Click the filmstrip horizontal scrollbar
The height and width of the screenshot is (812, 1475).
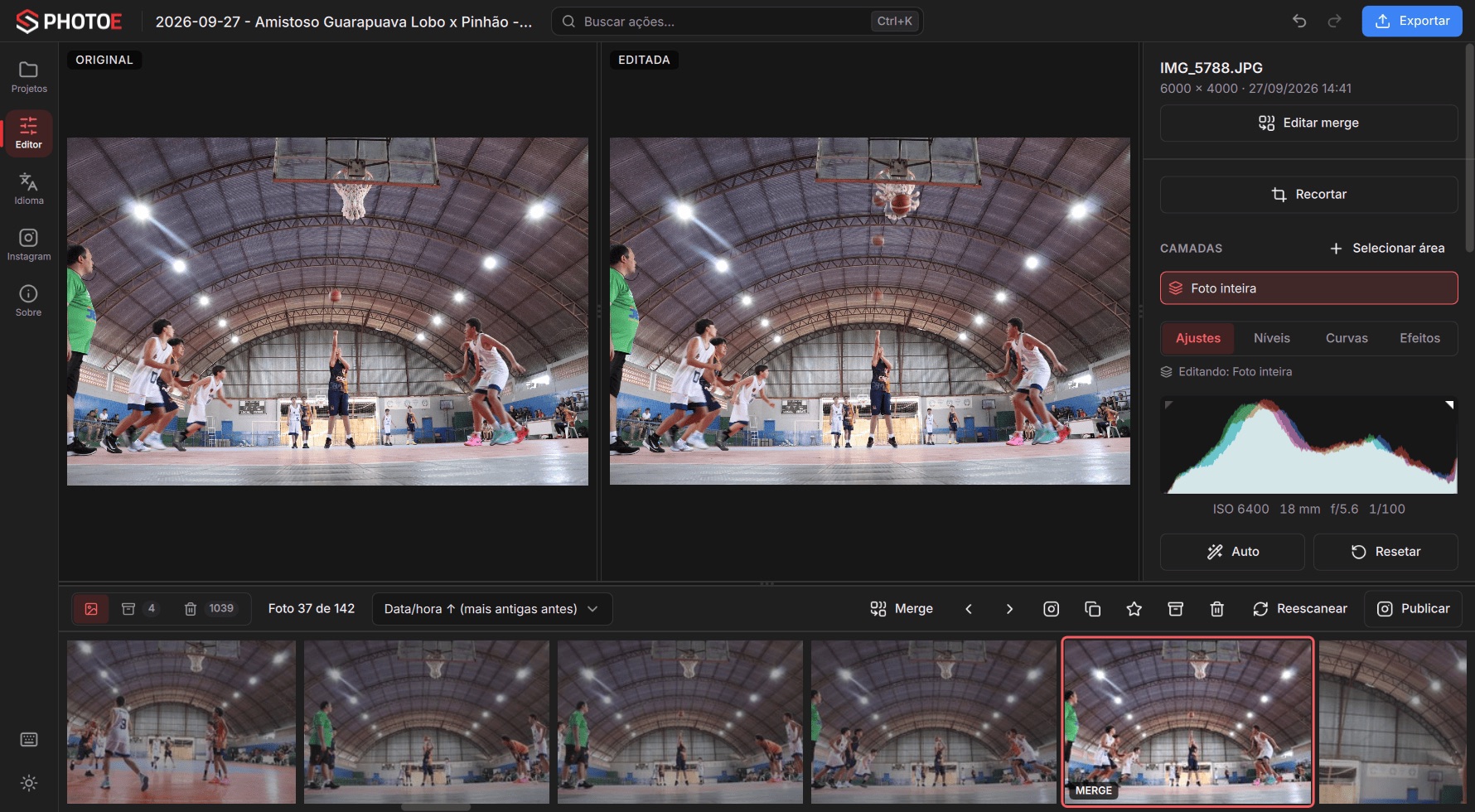(436, 807)
